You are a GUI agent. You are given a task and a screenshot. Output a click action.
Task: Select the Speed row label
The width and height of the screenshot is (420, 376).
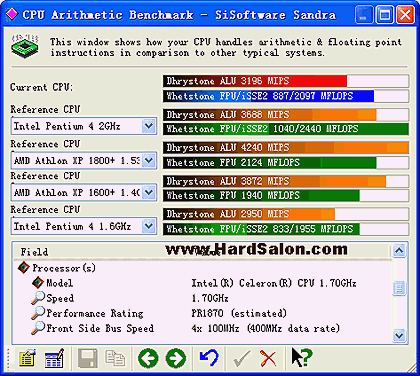60,298
